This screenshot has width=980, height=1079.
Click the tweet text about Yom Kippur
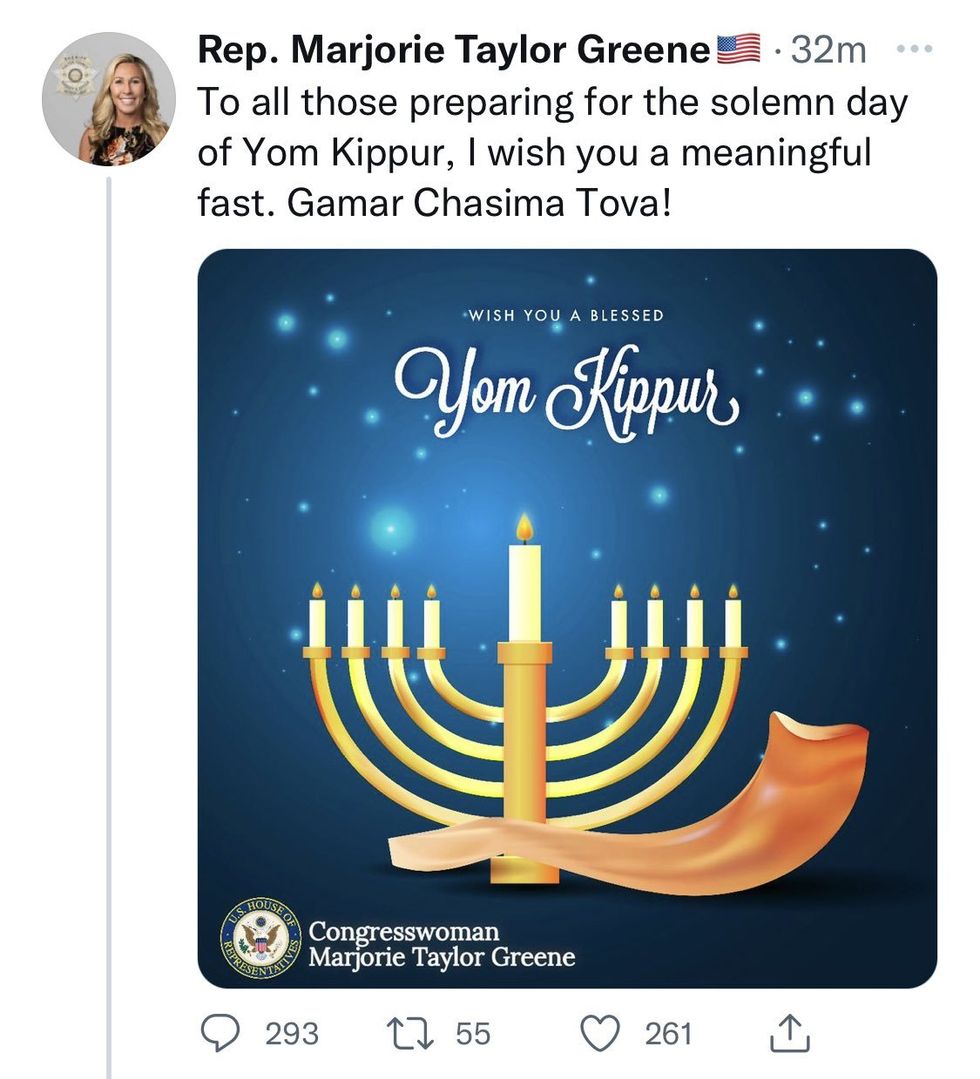click(553, 152)
